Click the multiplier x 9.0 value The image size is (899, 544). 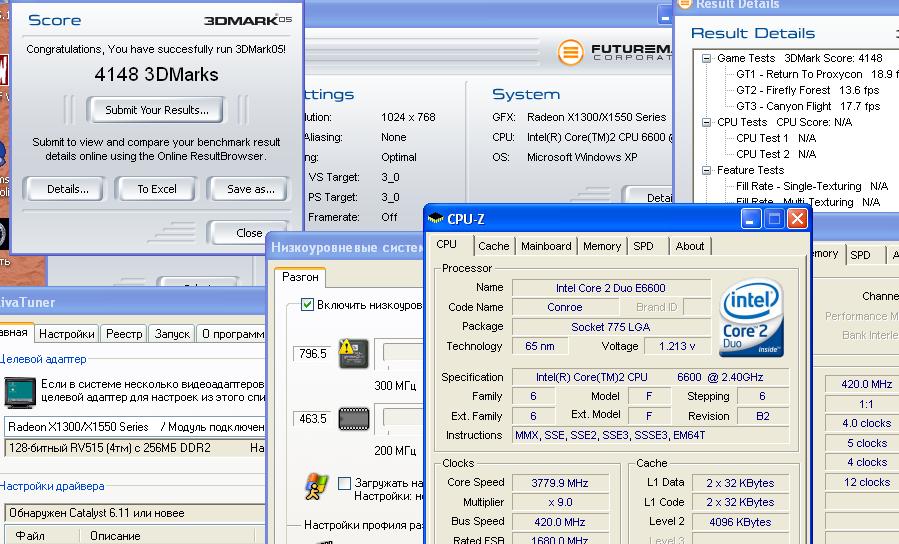point(560,502)
